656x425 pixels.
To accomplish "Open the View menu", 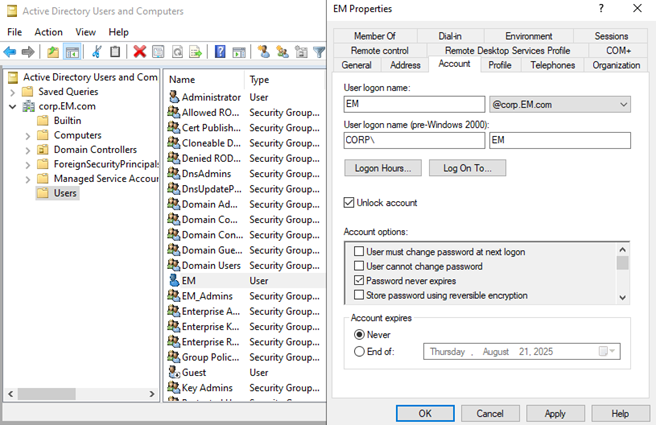I will [x=85, y=32].
